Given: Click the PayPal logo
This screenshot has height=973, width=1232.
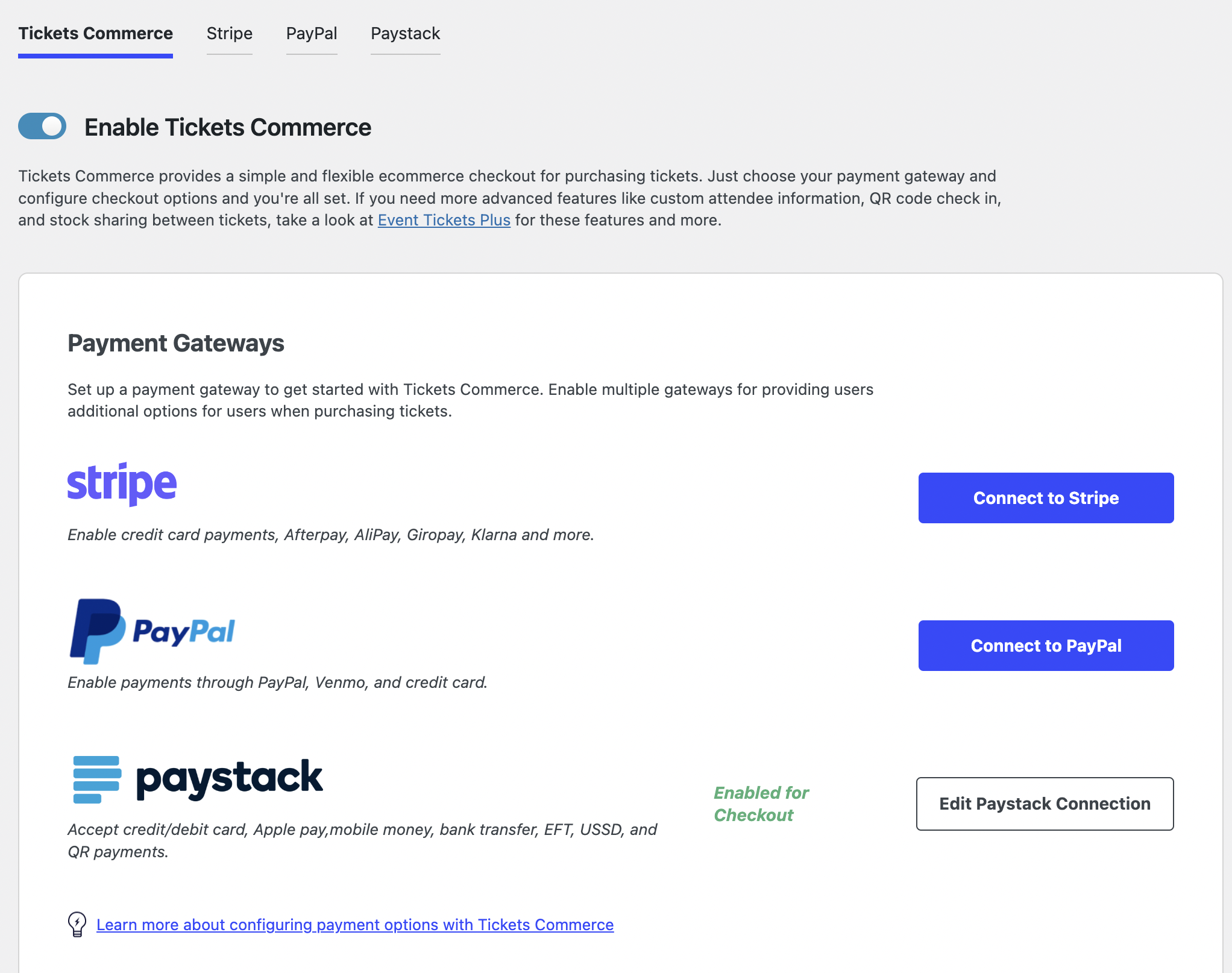Looking at the screenshot, I should [x=154, y=631].
